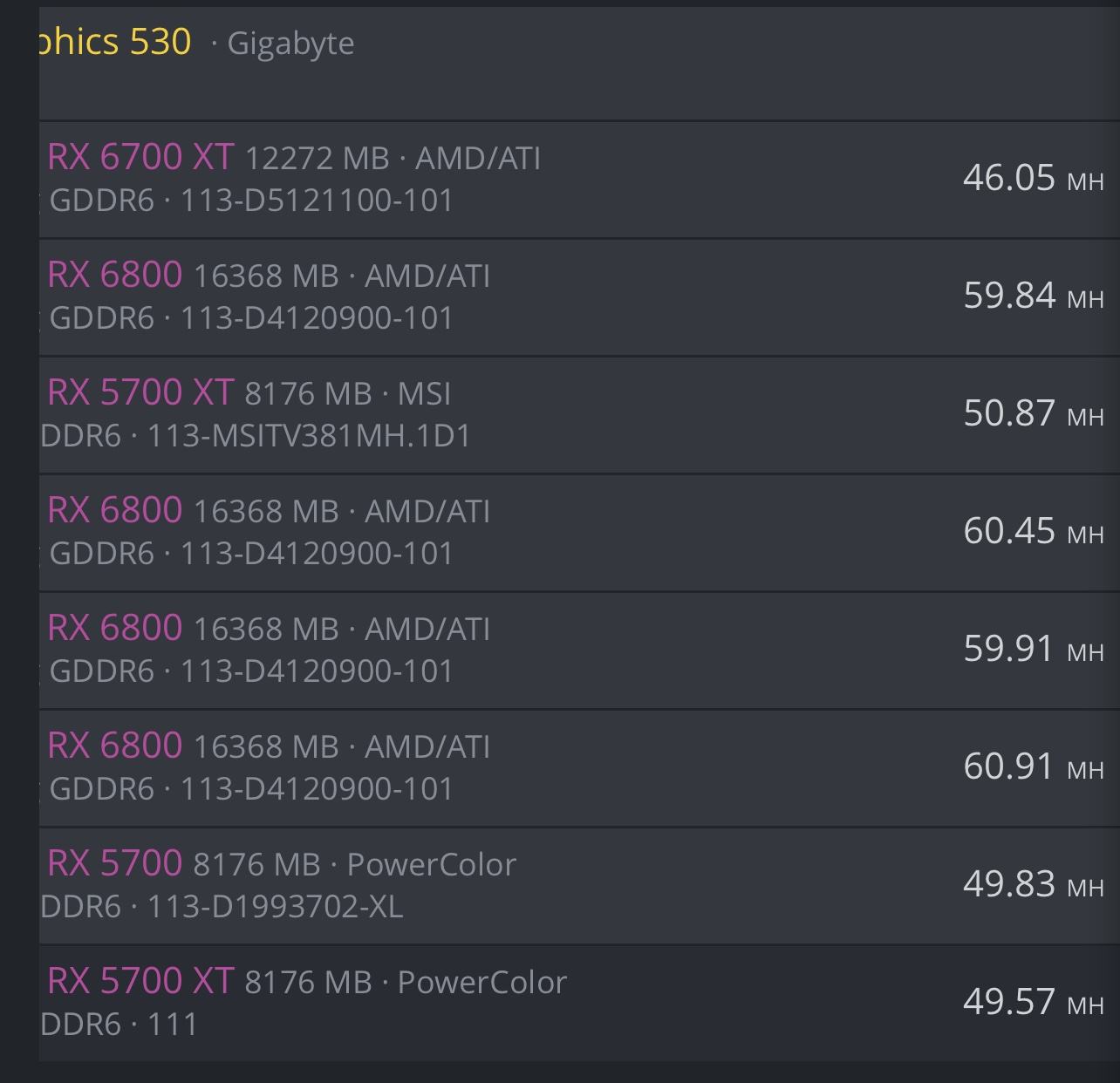Select the Gigabyte vendor label in header
Image resolution: width=1120 pixels, height=1083 pixels.
tap(290, 44)
